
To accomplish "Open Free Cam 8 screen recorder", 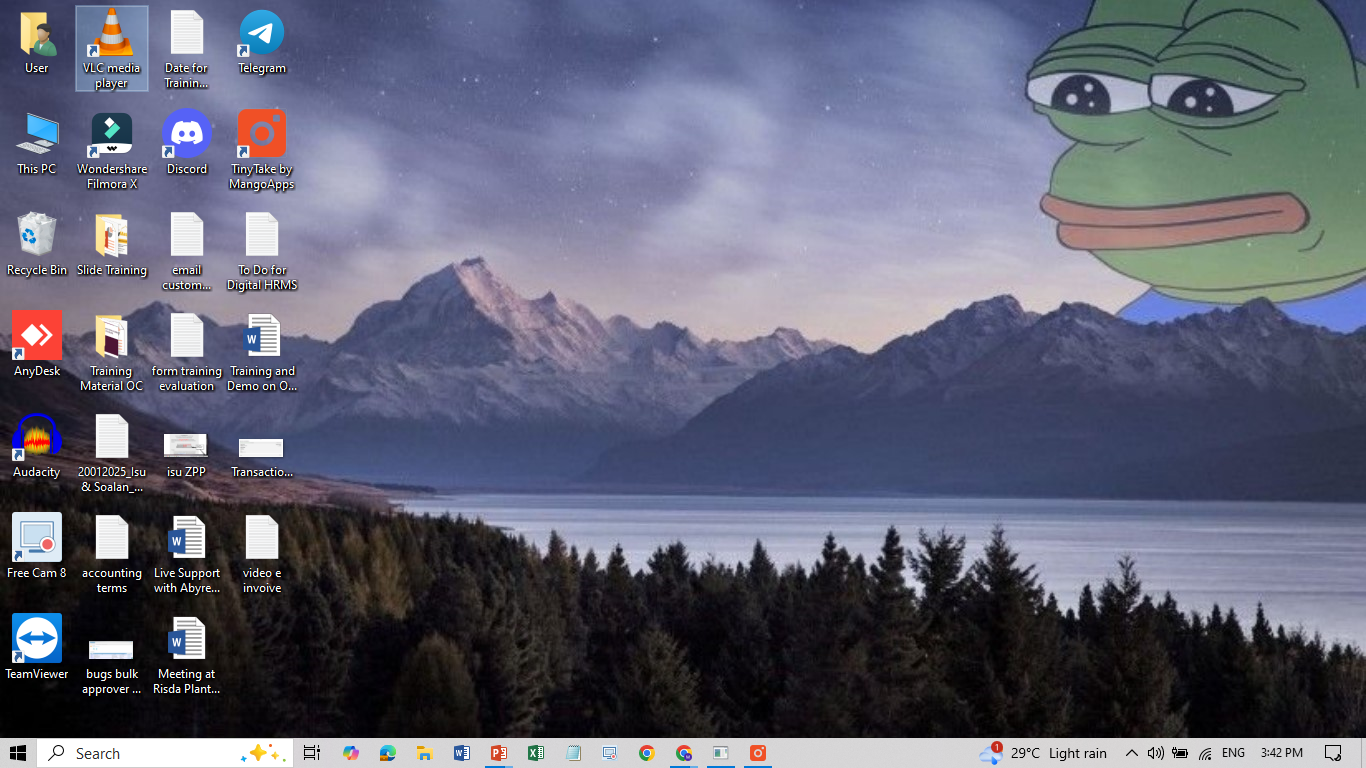I will coord(36,537).
